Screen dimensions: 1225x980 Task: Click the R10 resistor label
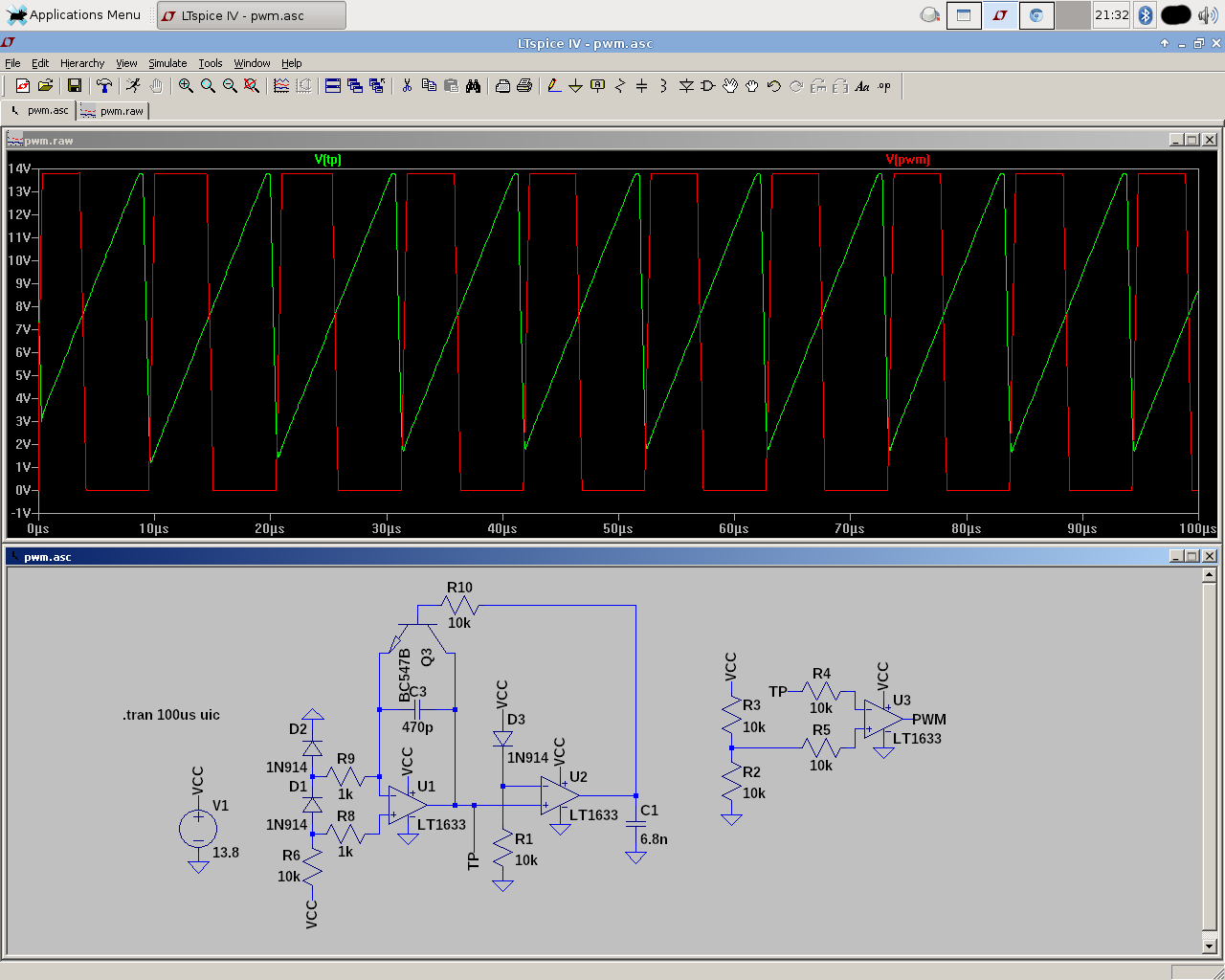click(x=459, y=588)
